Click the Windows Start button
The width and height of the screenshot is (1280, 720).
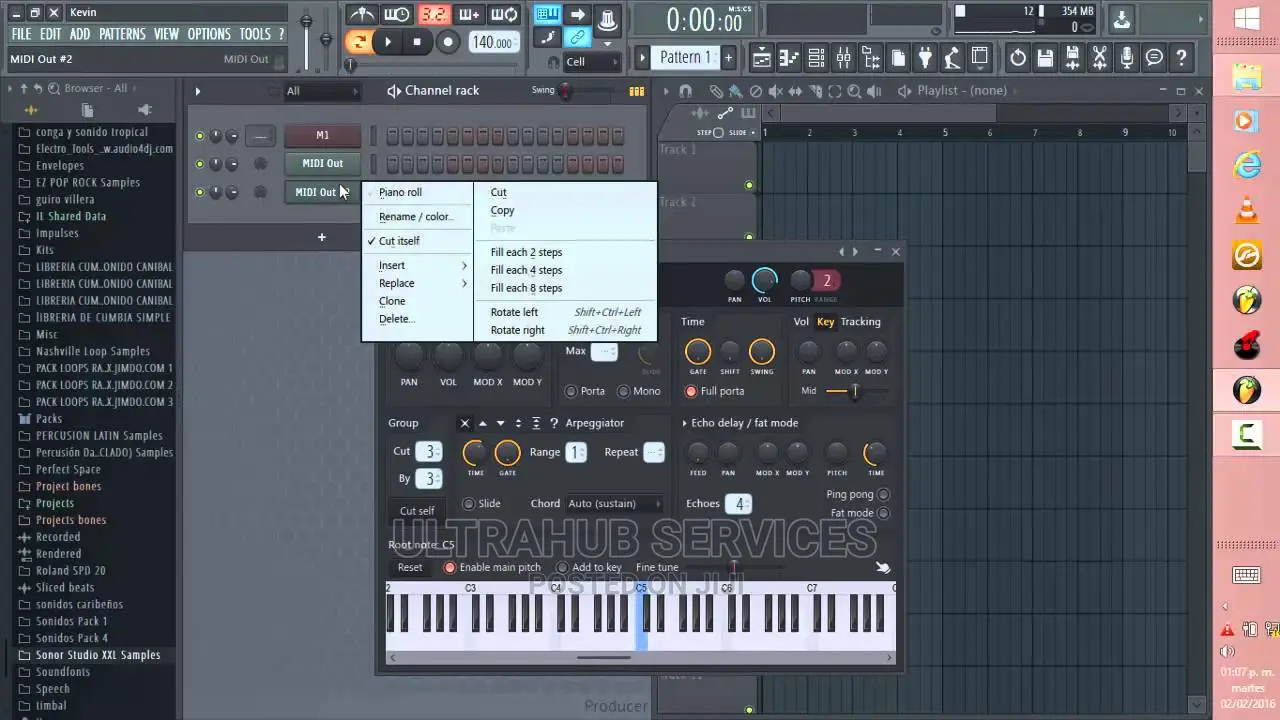pos(1246,19)
